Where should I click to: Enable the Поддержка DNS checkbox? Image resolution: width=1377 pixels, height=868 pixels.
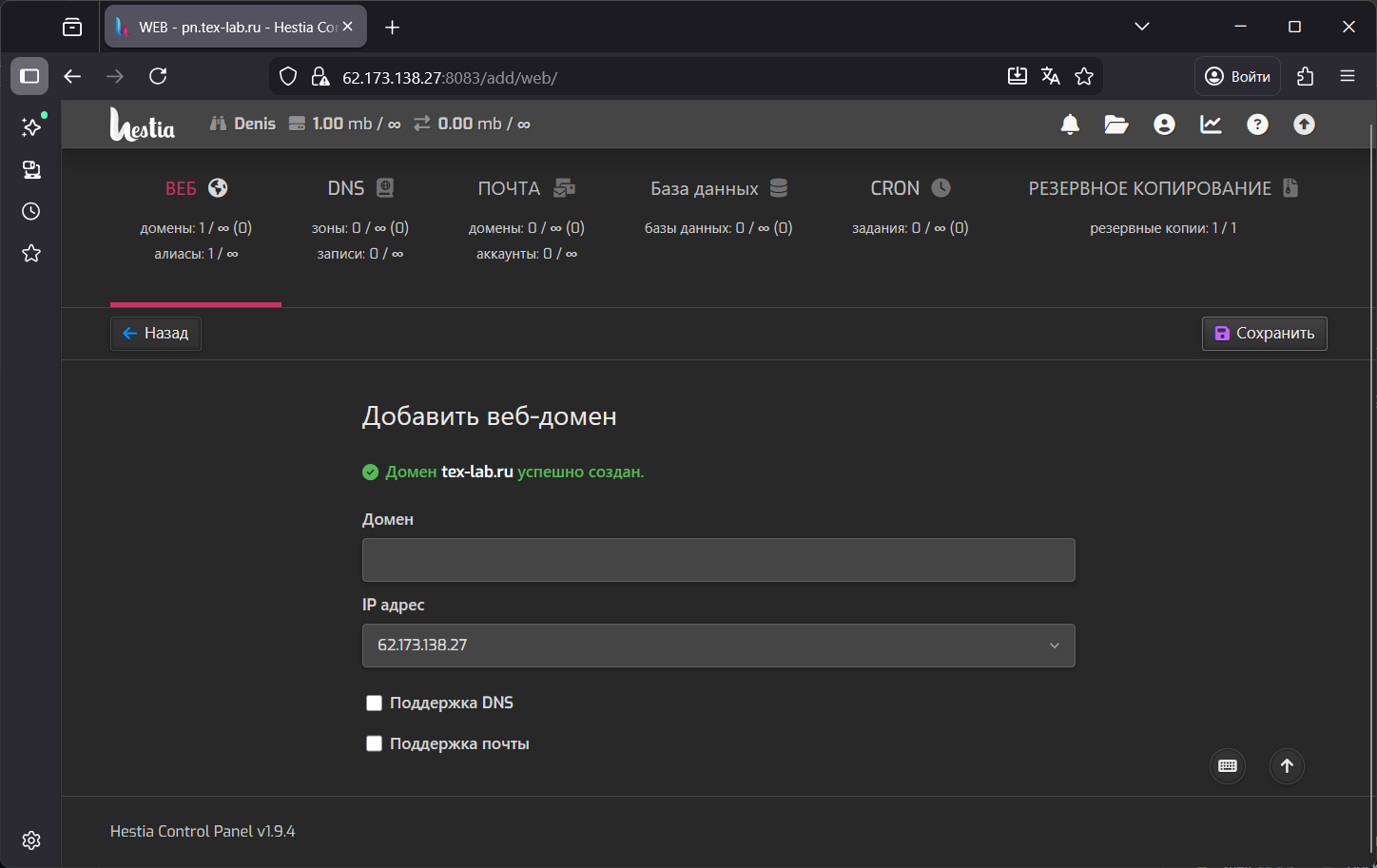coord(374,704)
